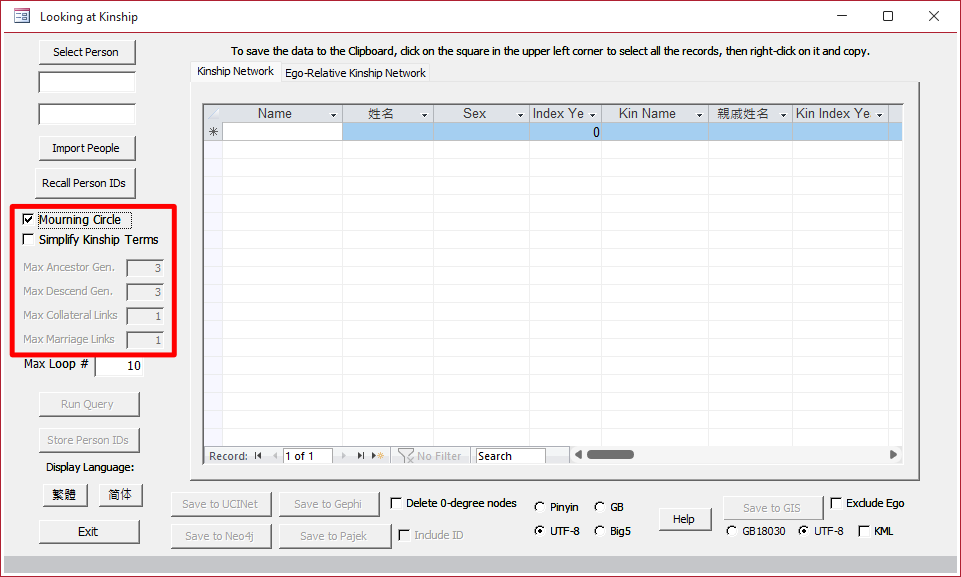Click the select-all square in table corner
This screenshot has width=961, height=577.
212,114
